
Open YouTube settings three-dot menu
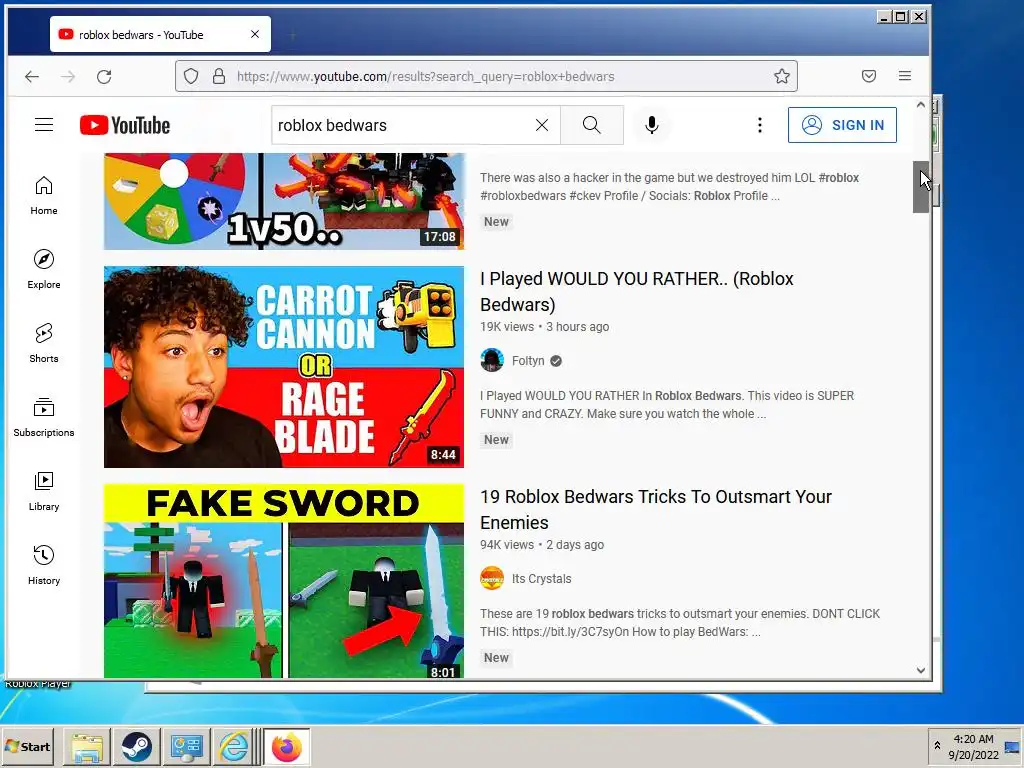click(x=760, y=125)
